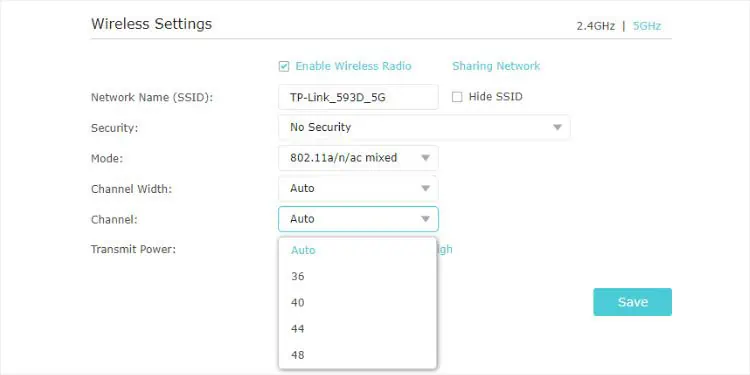Click the Hide SSID label text
The height and width of the screenshot is (375, 750).
click(x=496, y=97)
